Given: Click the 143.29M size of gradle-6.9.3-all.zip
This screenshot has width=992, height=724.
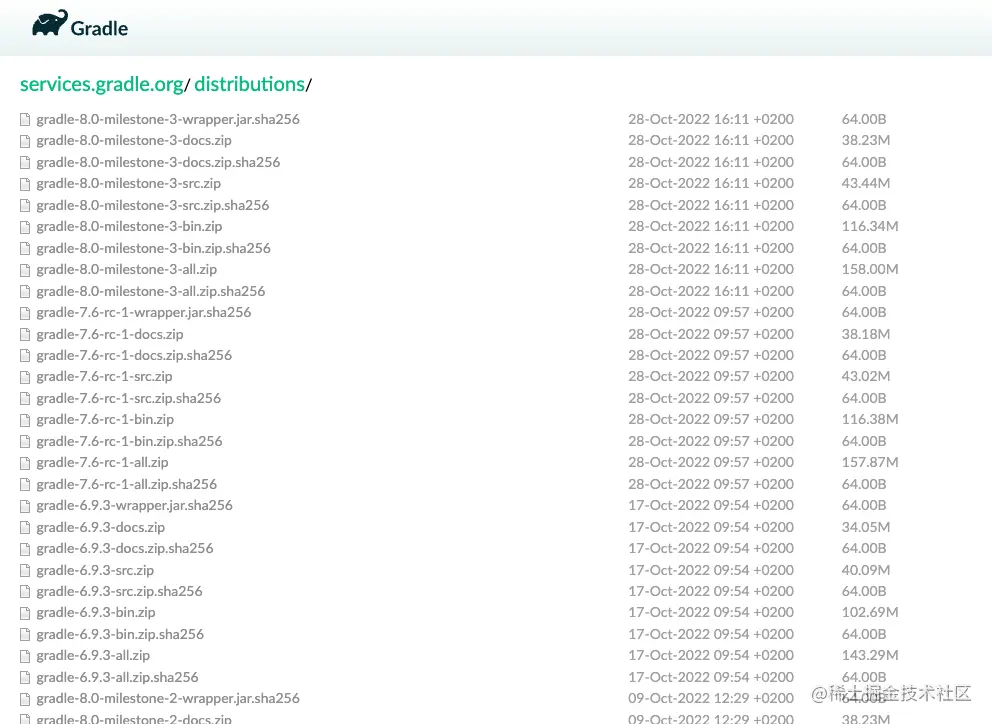Looking at the screenshot, I should click(870, 655).
